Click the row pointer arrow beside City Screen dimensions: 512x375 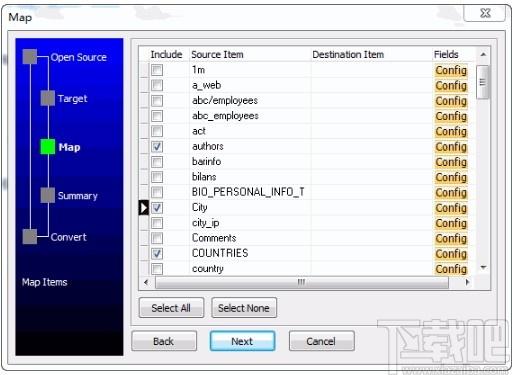(x=144, y=208)
